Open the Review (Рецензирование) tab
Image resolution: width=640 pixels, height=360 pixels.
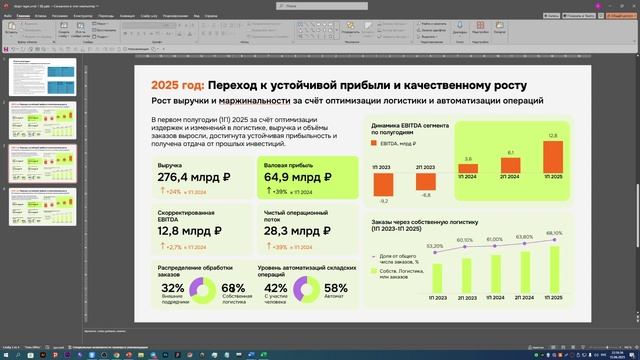[176, 16]
